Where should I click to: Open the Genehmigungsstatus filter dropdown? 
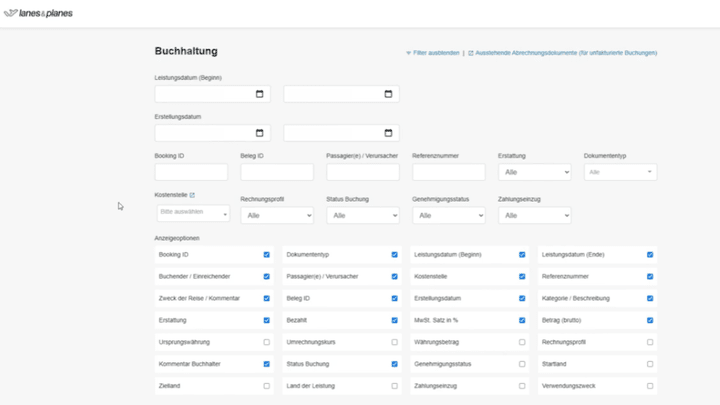(448, 215)
